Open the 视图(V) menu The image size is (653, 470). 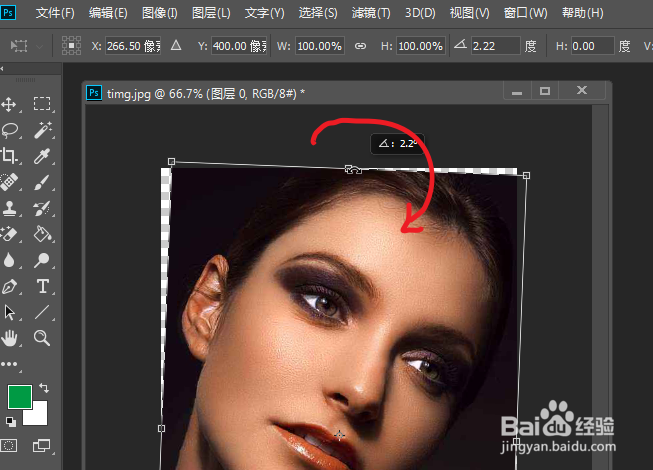click(x=469, y=13)
